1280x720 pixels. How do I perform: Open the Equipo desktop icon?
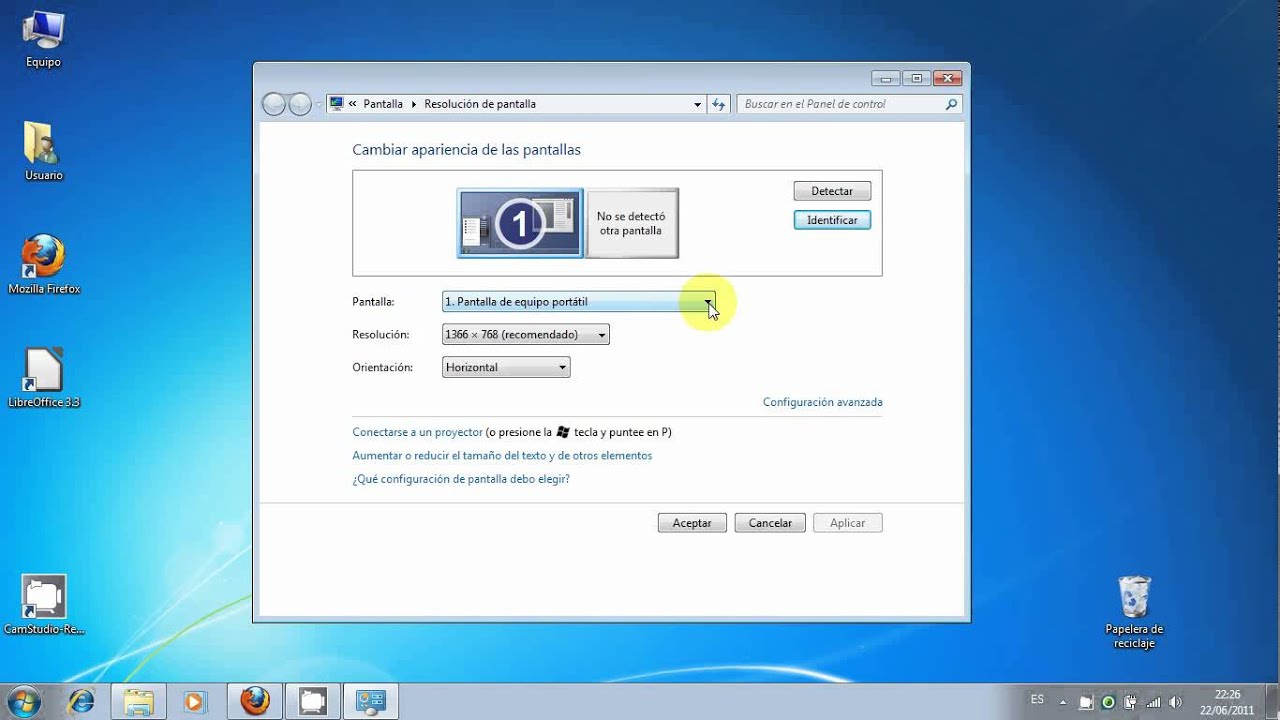click(43, 38)
